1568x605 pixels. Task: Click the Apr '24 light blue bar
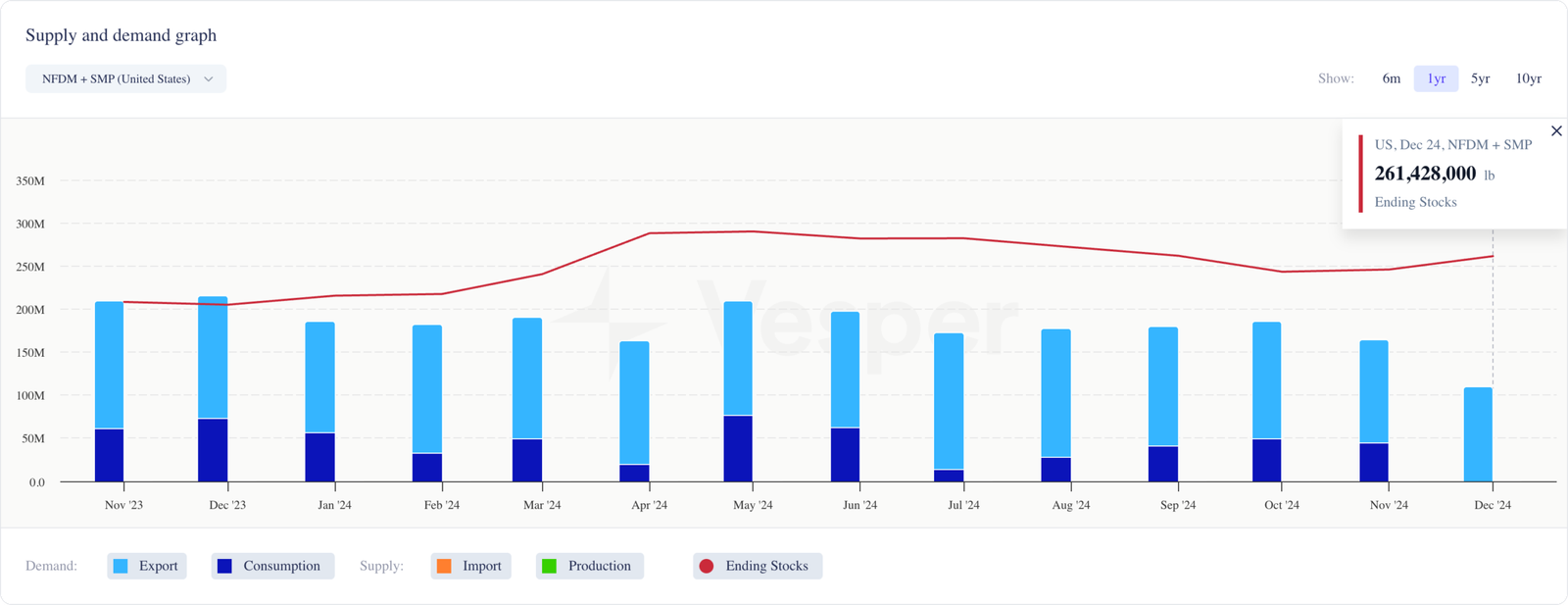pyautogui.click(x=634, y=402)
